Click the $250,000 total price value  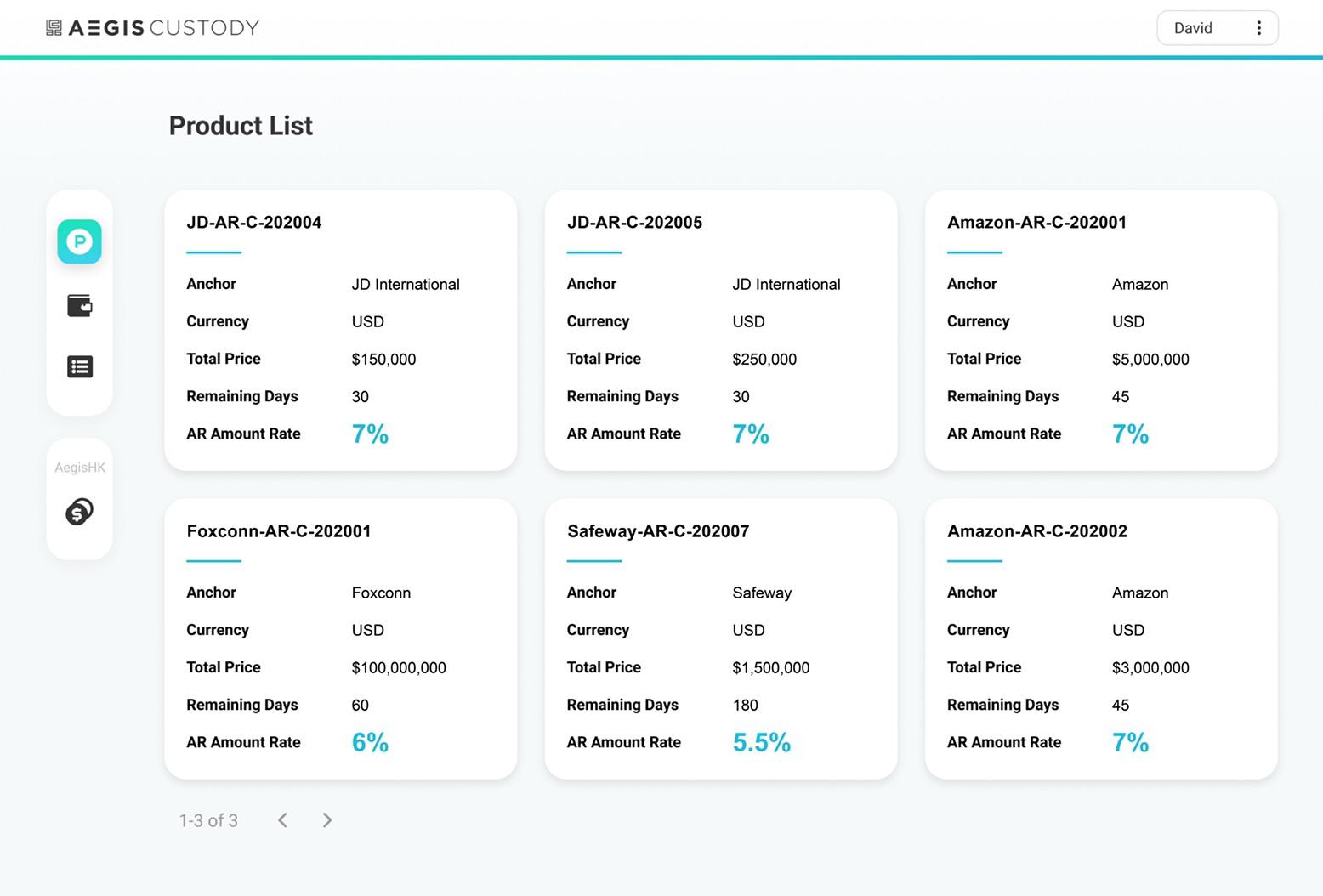[764, 360]
